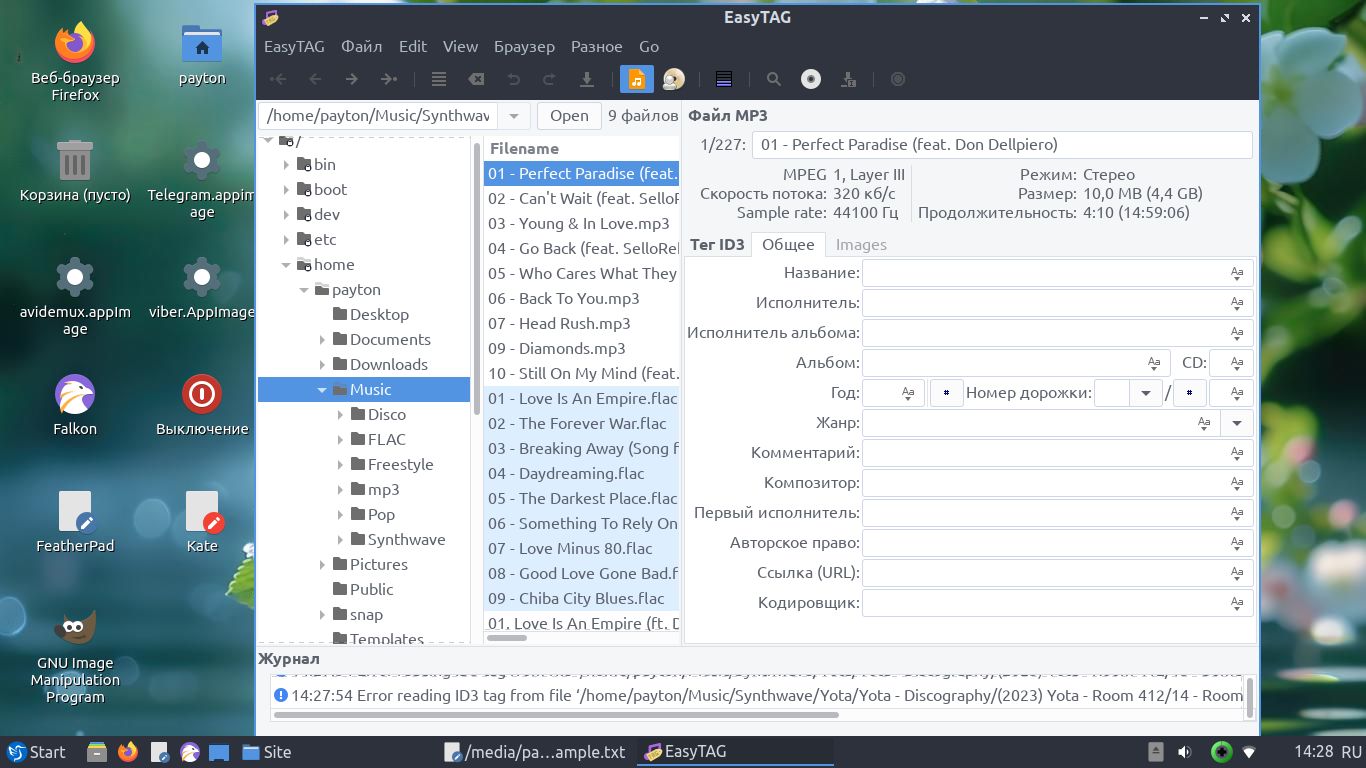Click the CD field tag-all icon

pyautogui.click(x=1237, y=363)
